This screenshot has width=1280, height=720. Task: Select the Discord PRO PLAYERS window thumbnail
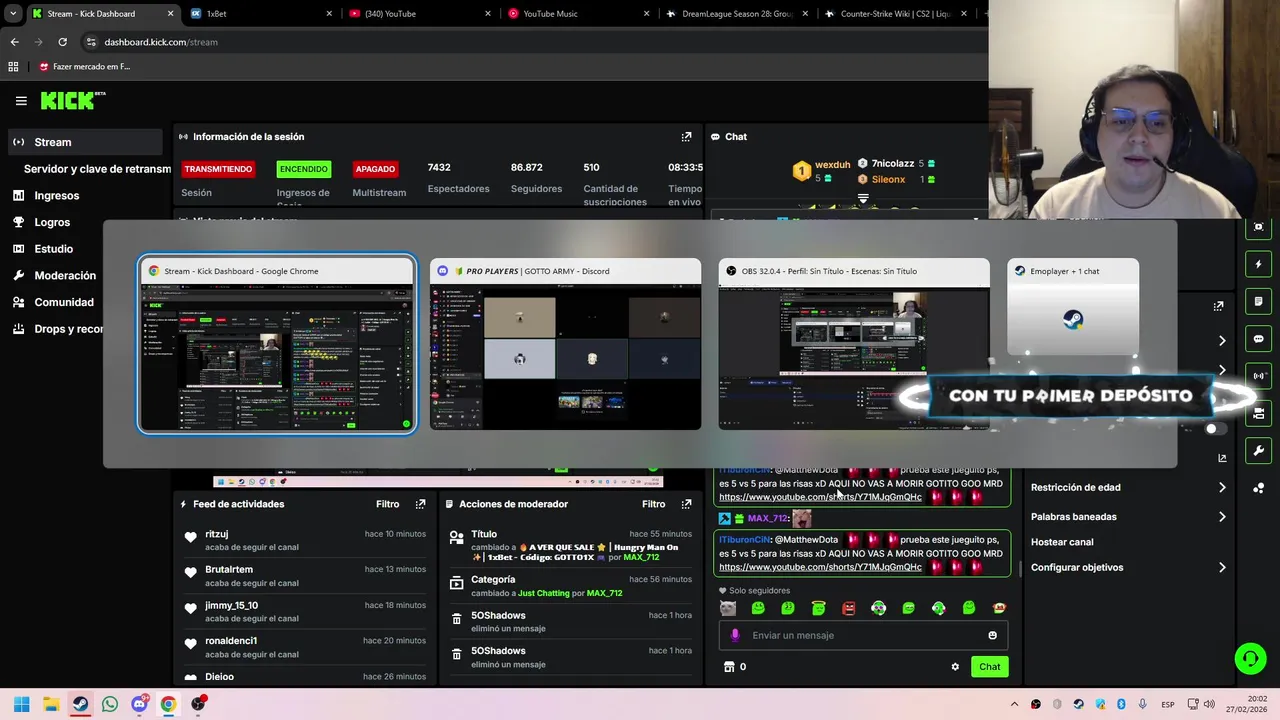(565, 344)
